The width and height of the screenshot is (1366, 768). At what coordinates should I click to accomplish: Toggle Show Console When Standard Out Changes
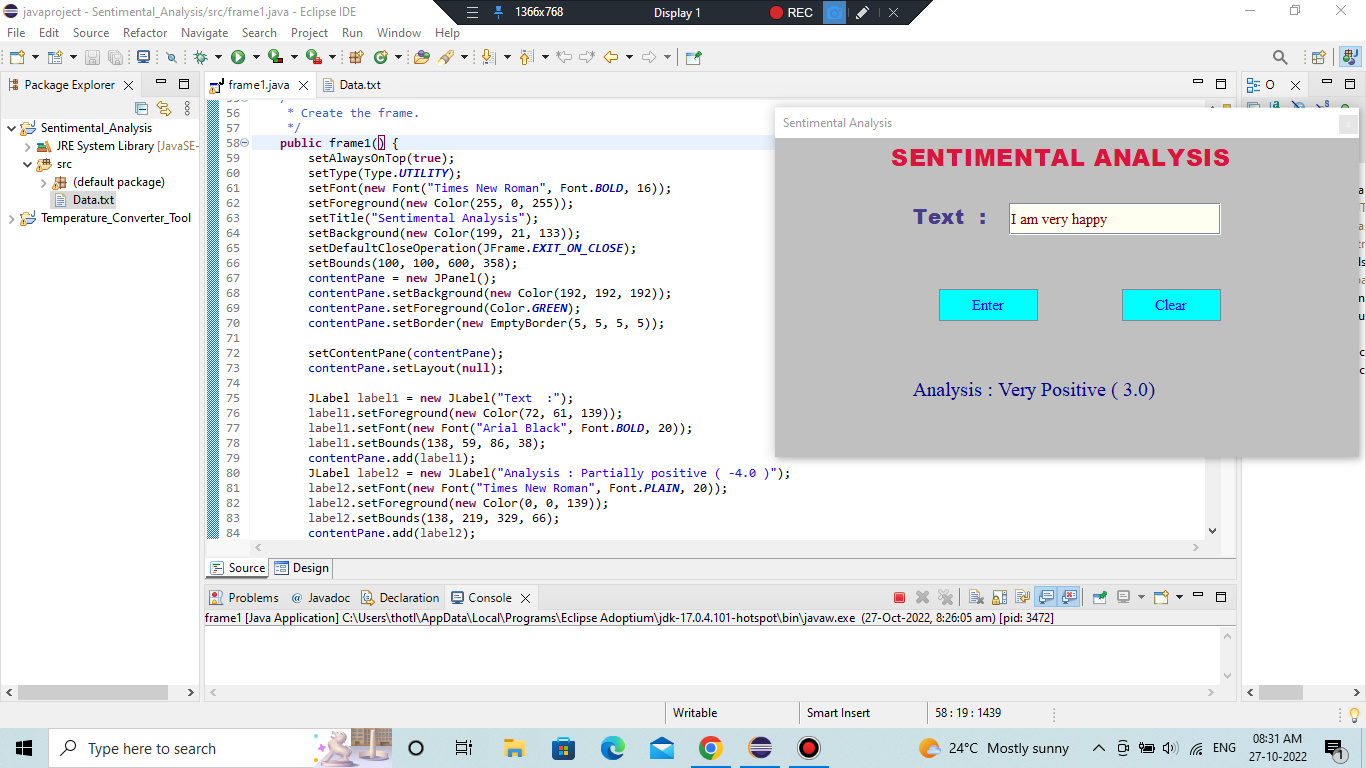(x=1045, y=597)
